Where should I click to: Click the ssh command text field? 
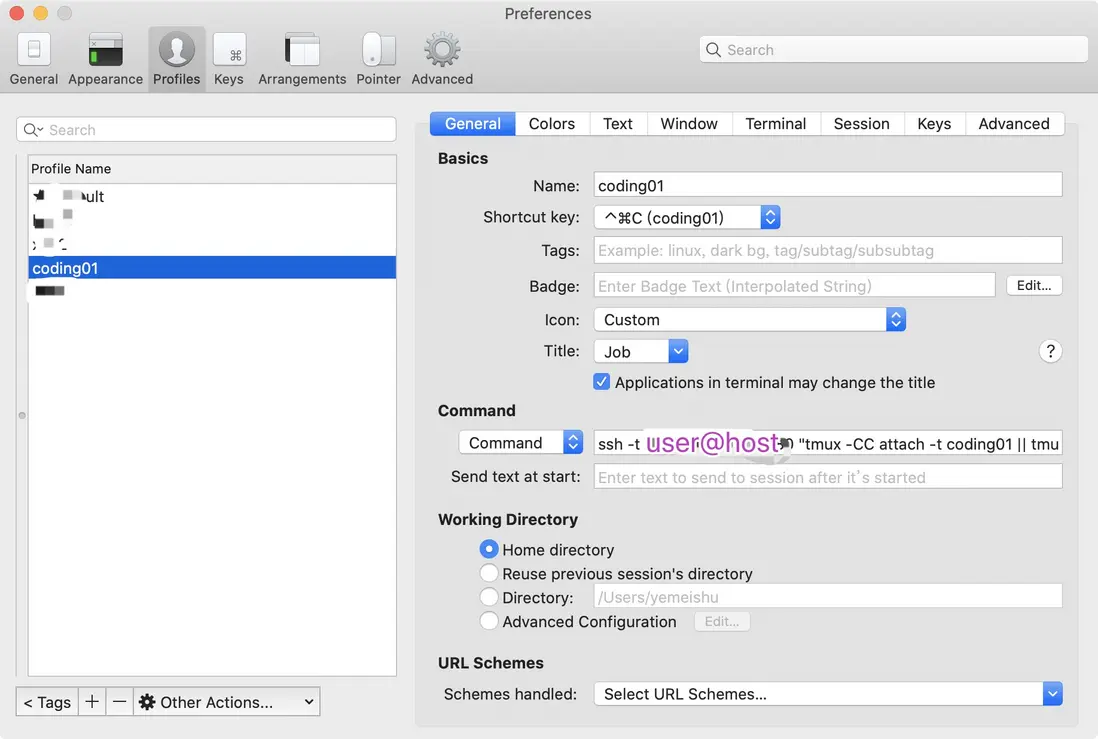point(828,443)
